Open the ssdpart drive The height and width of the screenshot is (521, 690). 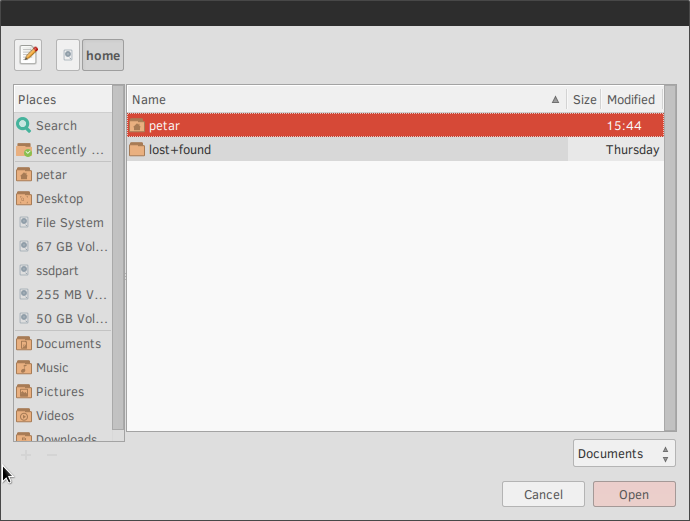[x=57, y=271]
